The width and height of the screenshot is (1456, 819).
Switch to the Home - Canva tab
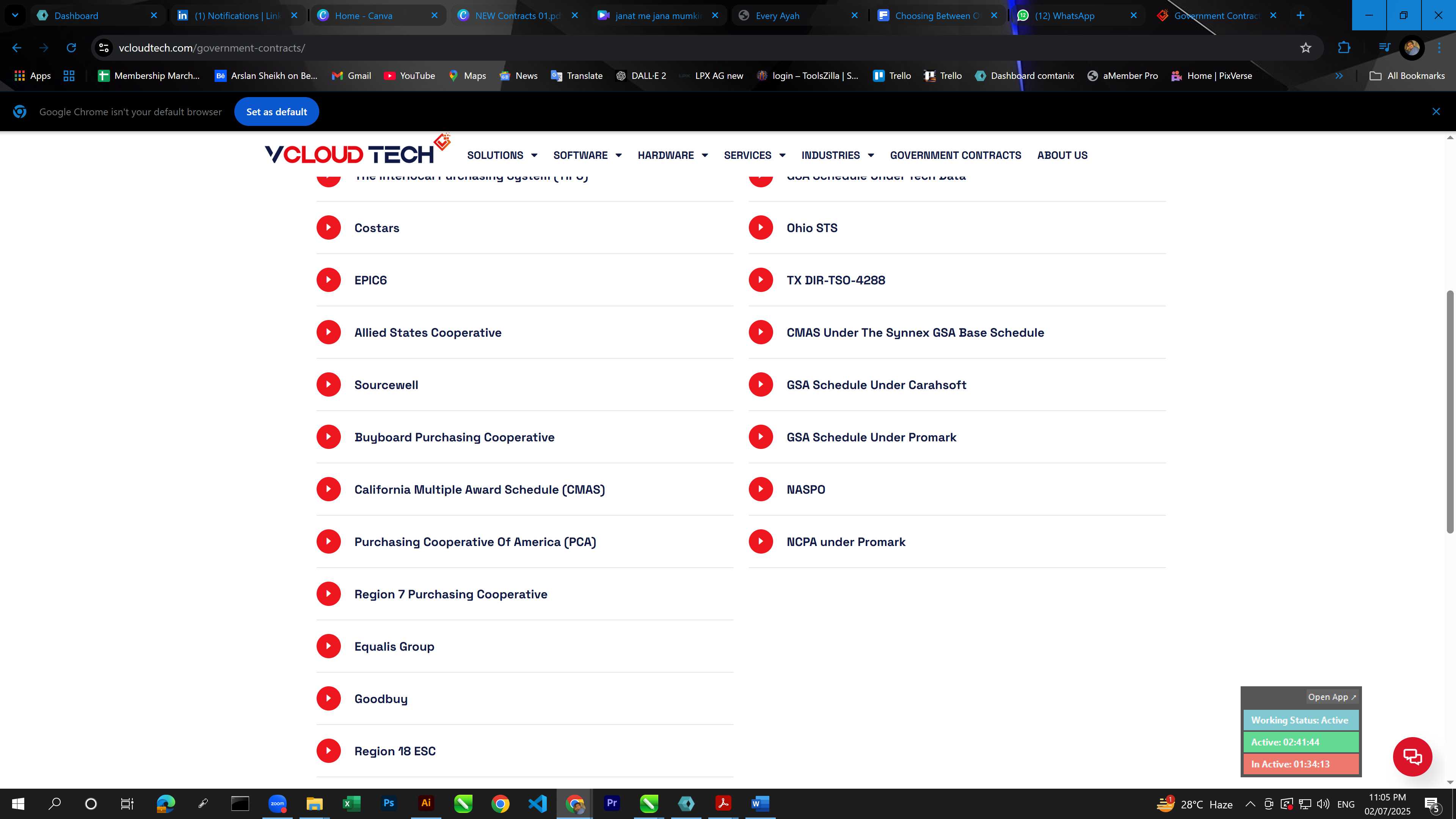(x=378, y=15)
